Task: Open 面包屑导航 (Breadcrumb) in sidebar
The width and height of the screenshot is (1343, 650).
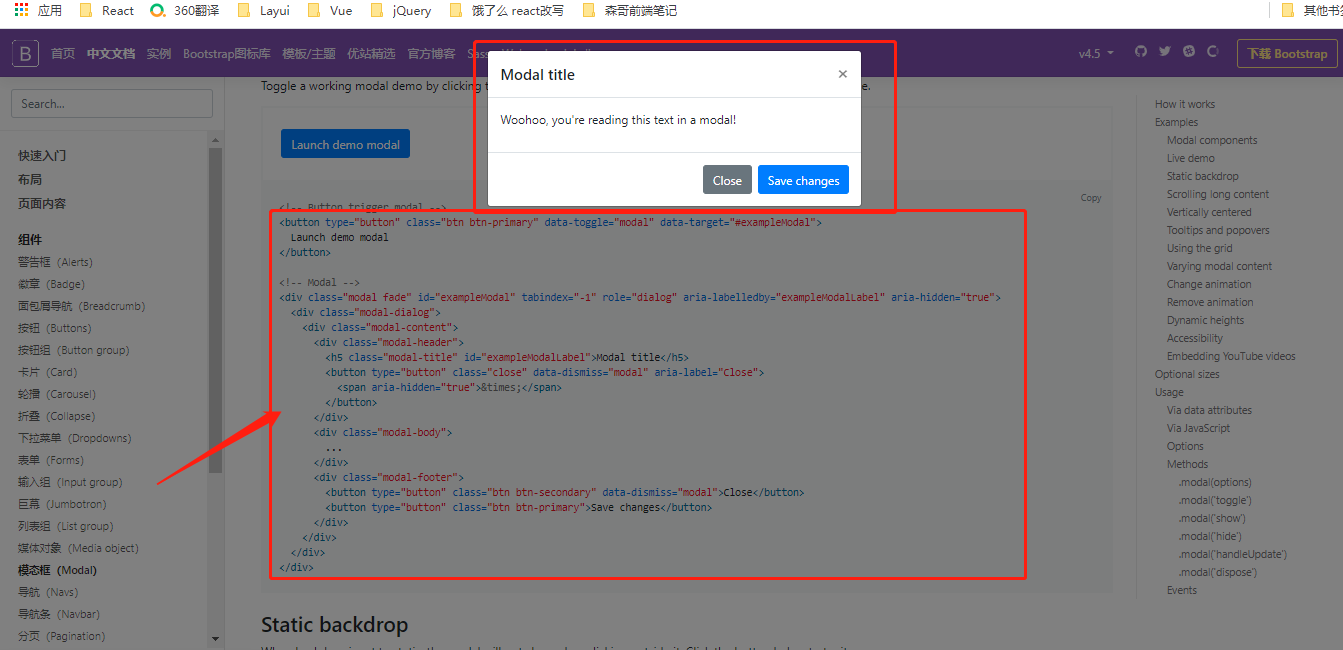Action: 81,306
